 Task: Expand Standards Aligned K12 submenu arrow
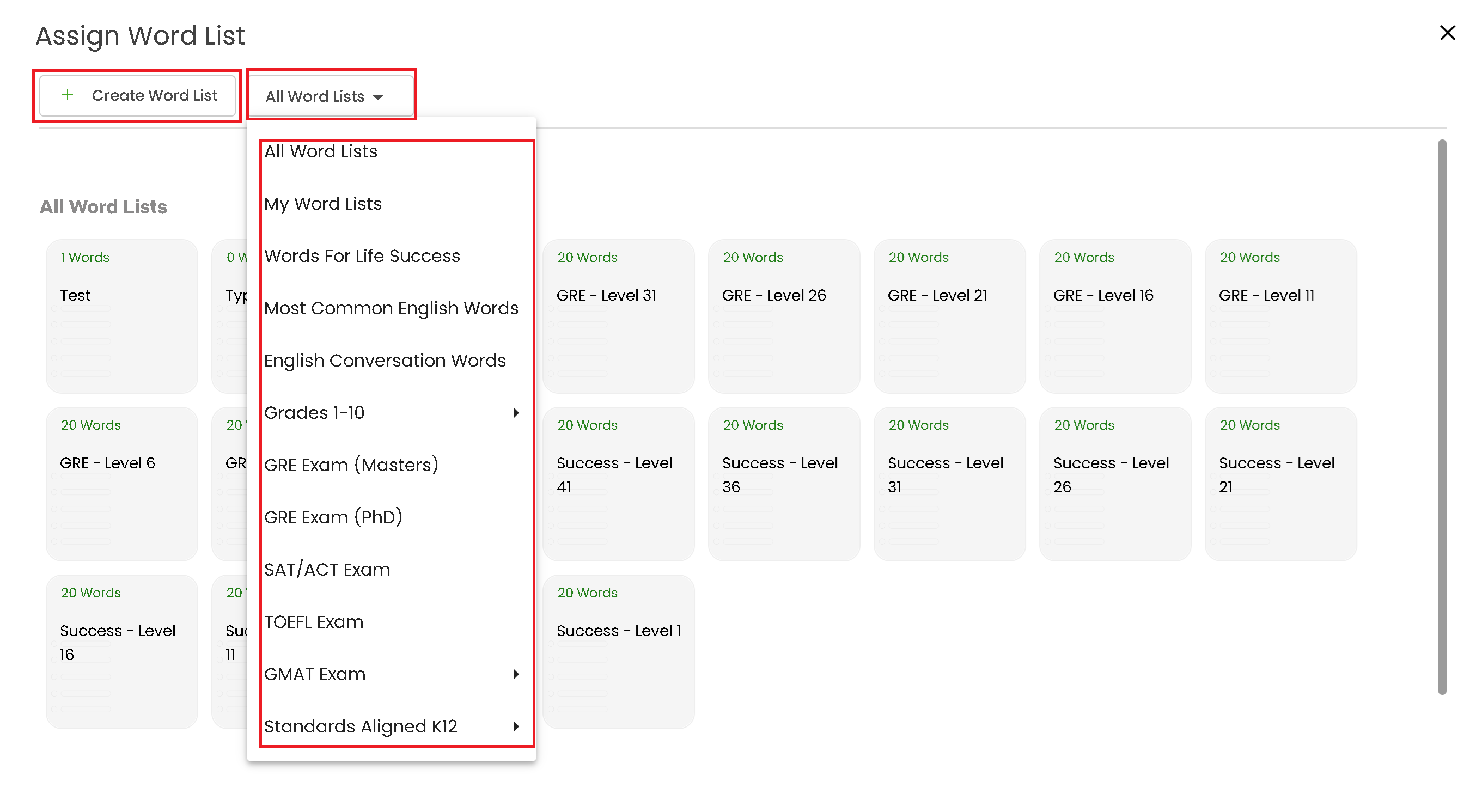pyautogui.click(x=516, y=726)
